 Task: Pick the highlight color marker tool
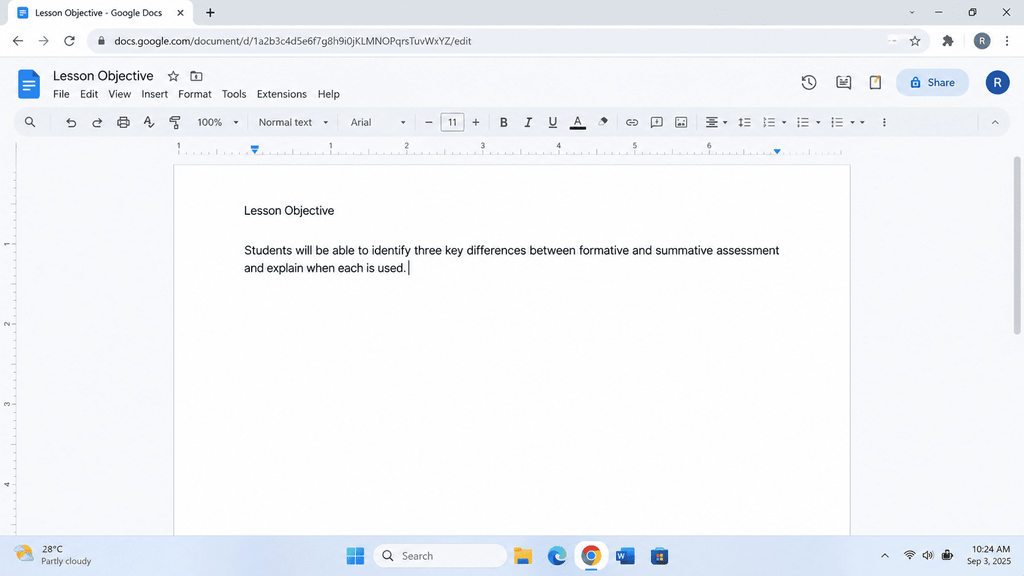click(603, 122)
